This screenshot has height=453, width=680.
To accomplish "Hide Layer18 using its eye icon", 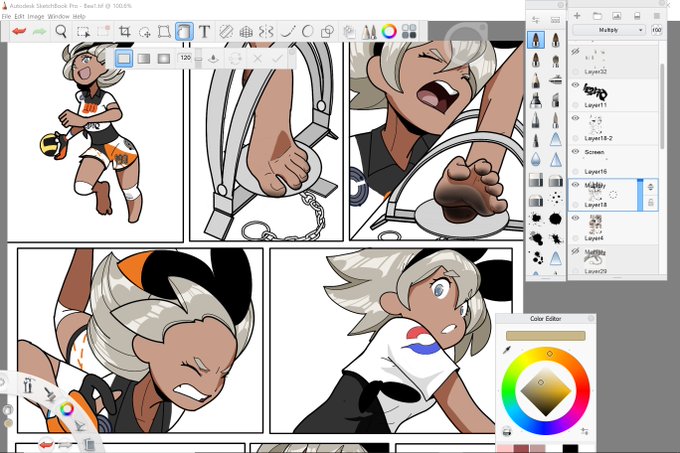I will pyautogui.click(x=575, y=185).
